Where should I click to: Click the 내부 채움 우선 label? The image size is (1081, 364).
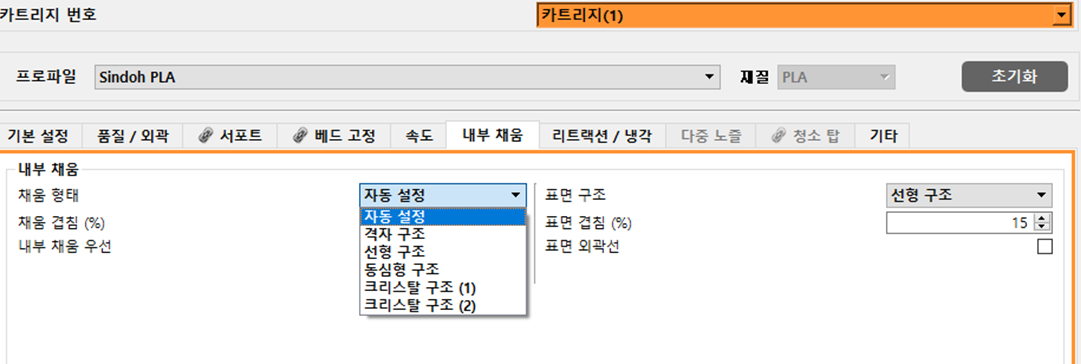pos(65,247)
